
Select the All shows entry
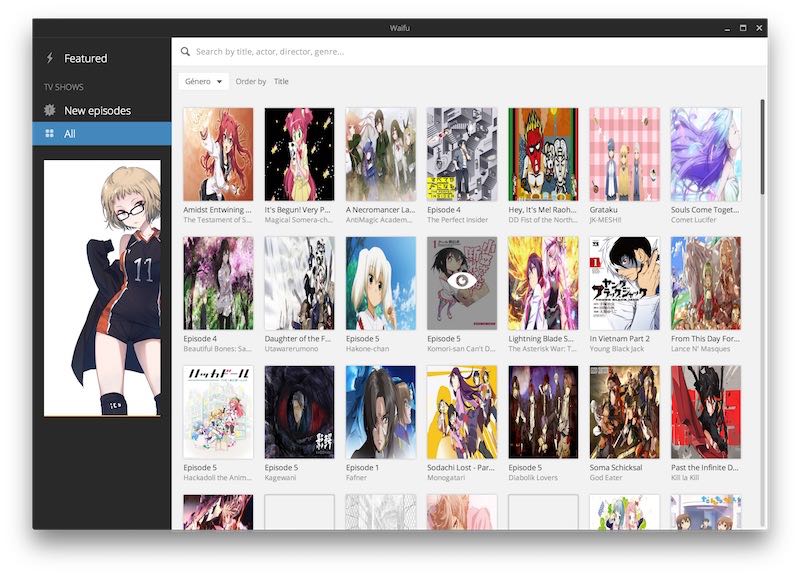102,134
